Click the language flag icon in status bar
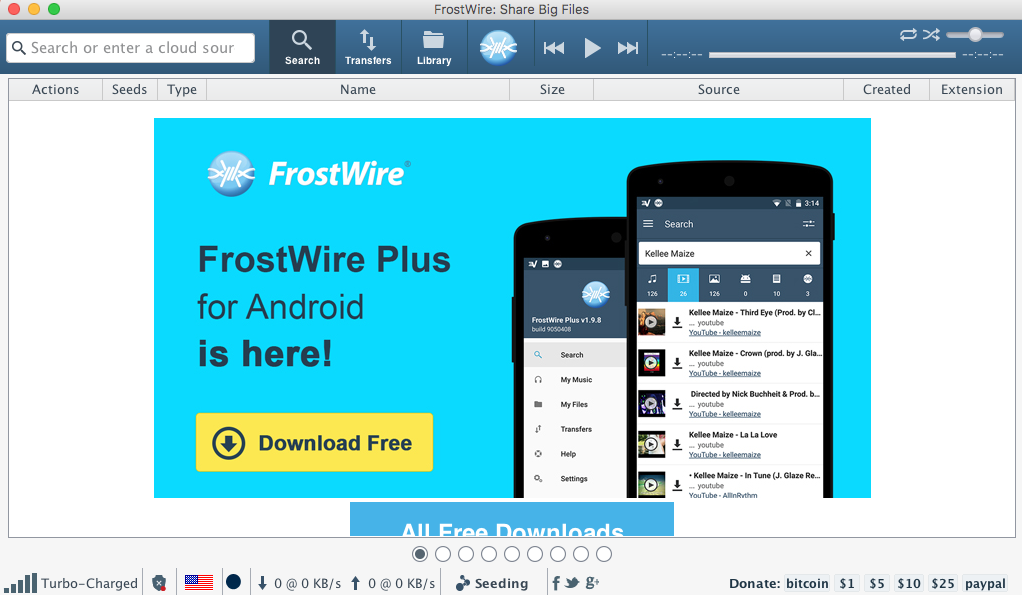This screenshot has width=1022, height=595. coord(198,581)
